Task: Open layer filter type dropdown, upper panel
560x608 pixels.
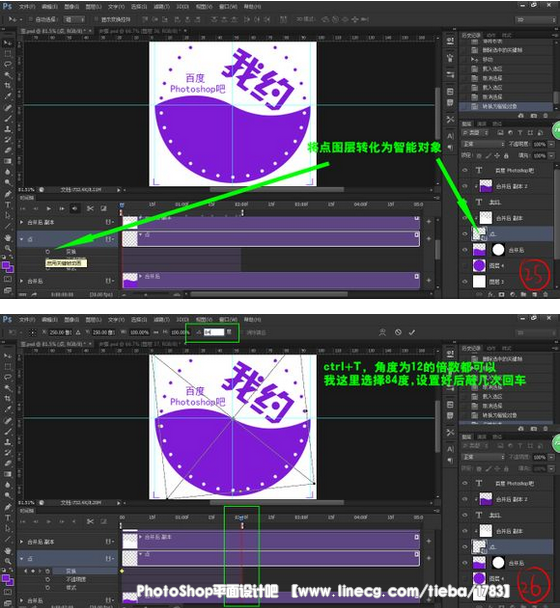Action: [x=475, y=133]
